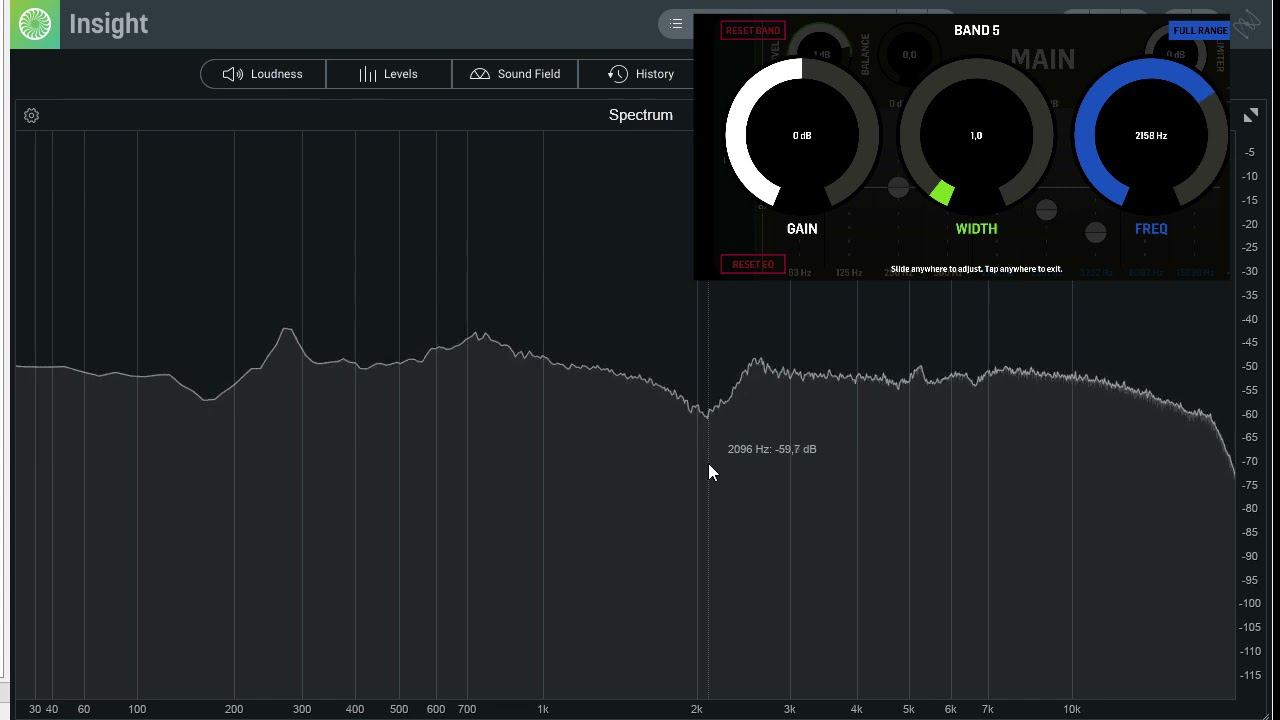Click the Sound Field dome icon
The height and width of the screenshot is (720, 1280).
480,74
